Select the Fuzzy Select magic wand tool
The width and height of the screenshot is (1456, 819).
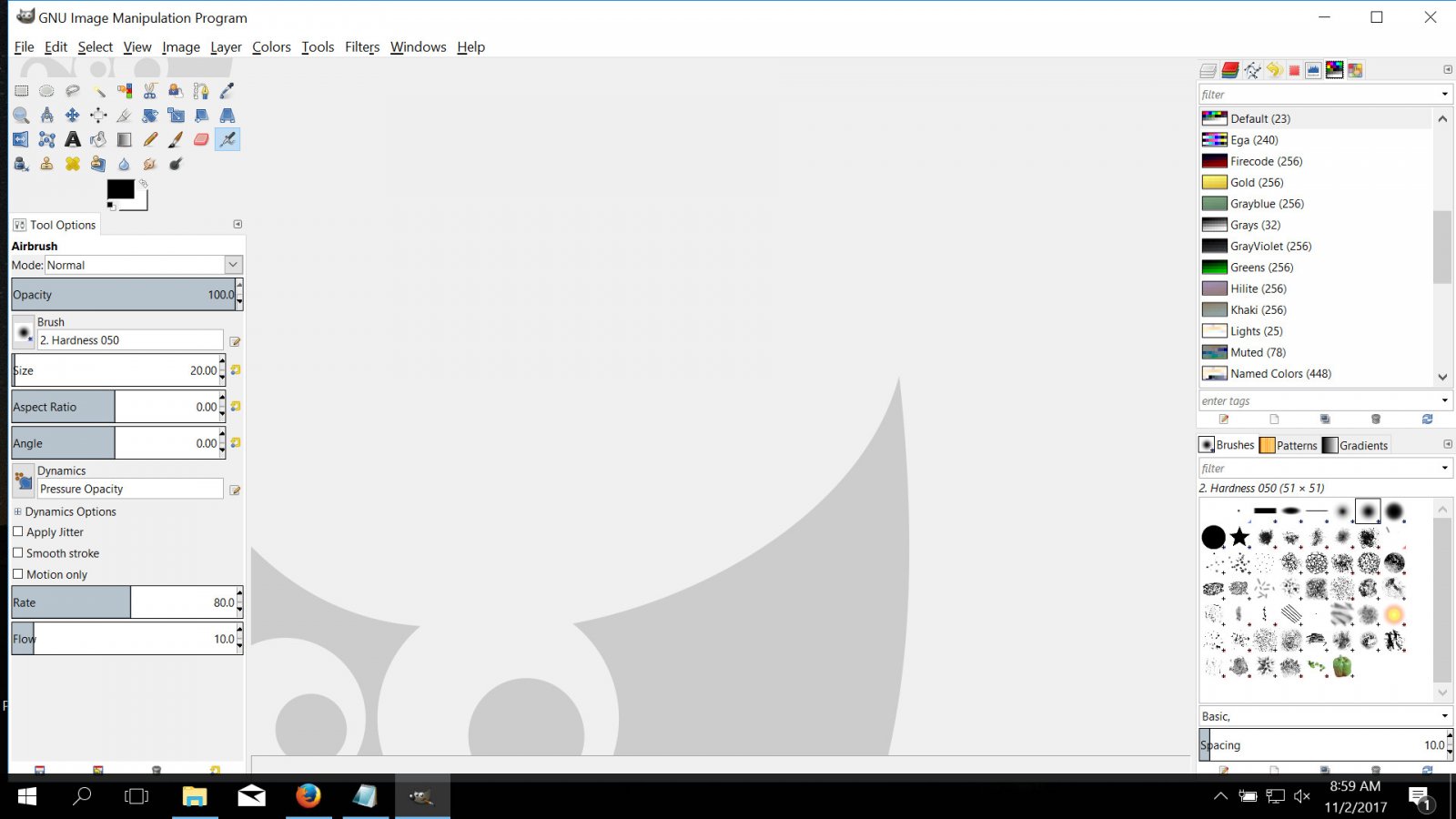[98, 91]
